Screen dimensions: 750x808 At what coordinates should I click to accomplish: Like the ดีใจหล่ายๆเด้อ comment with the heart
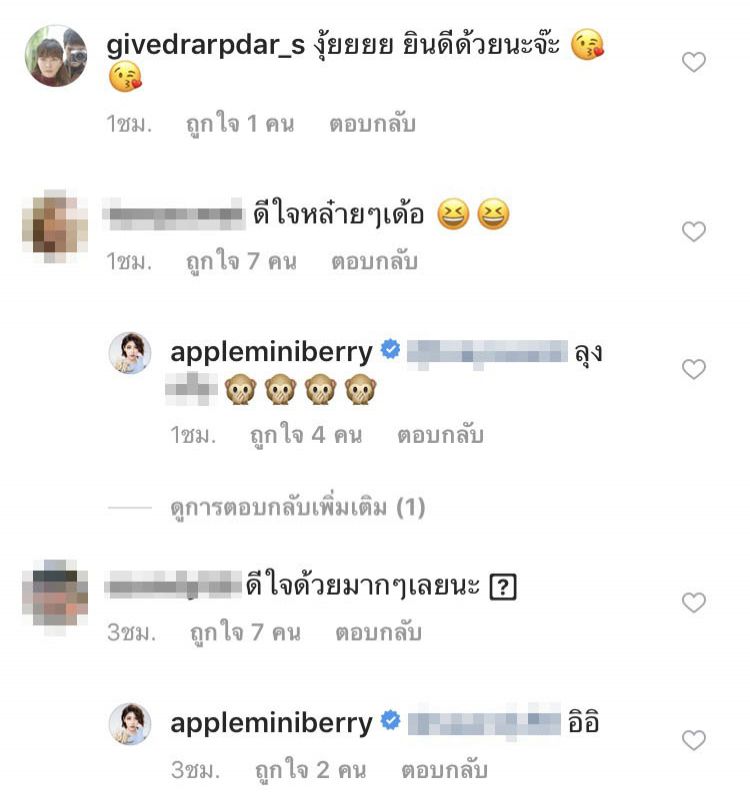(x=693, y=231)
